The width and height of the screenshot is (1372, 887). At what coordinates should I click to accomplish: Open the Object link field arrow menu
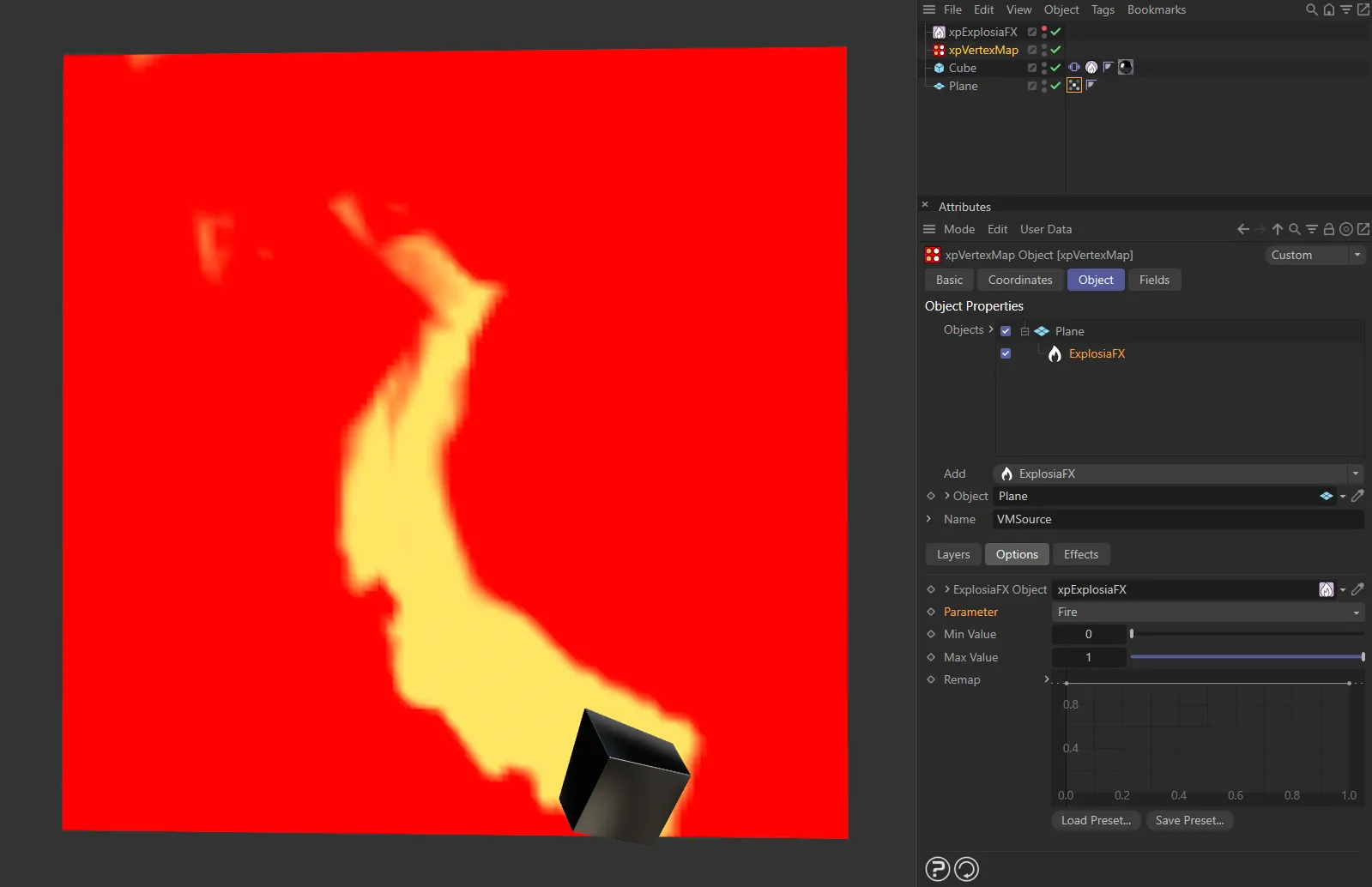pyautogui.click(x=1343, y=496)
